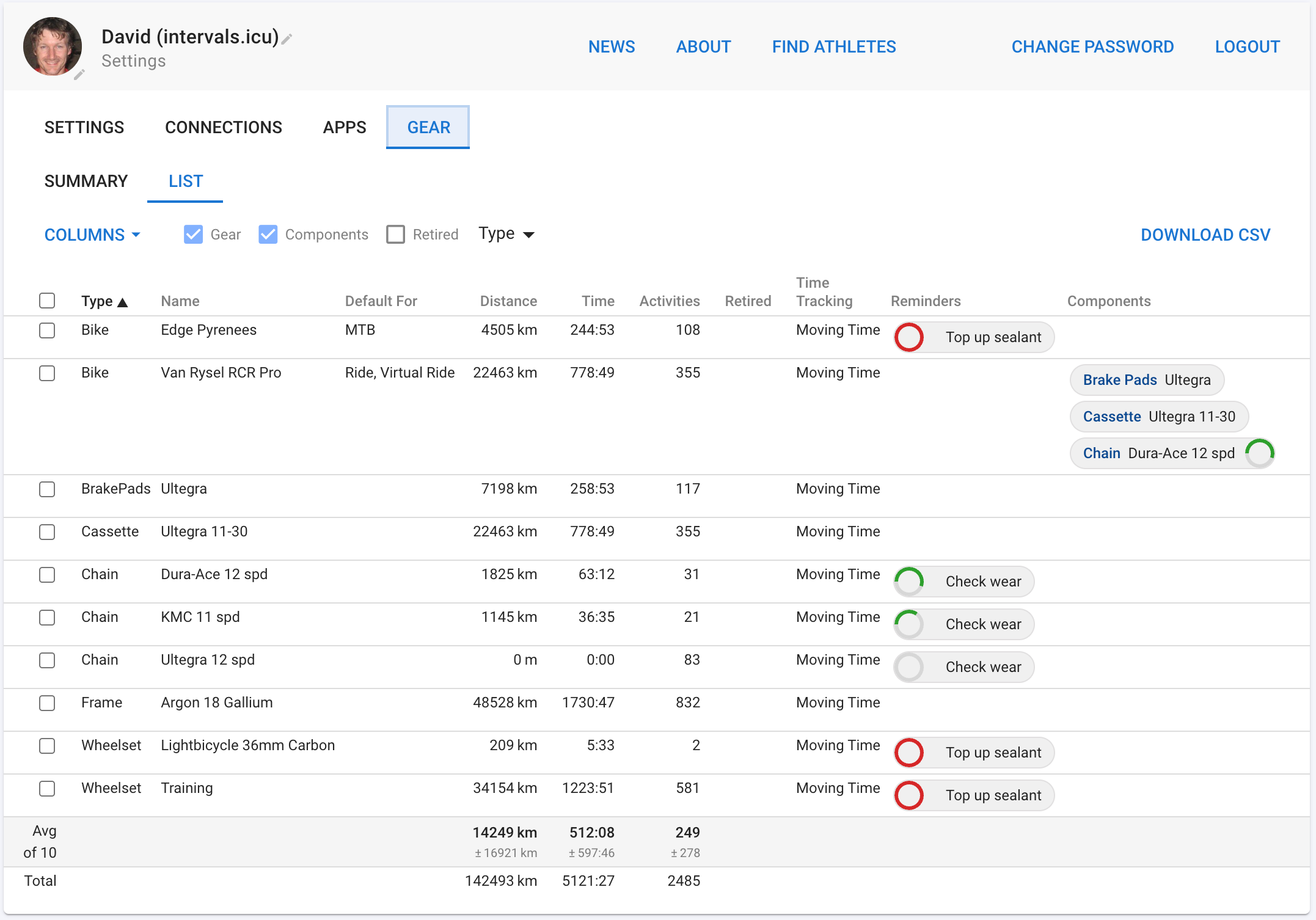
Task: Click the grey check wear circle for Ultegra 12 spd
Action: [x=908, y=666]
